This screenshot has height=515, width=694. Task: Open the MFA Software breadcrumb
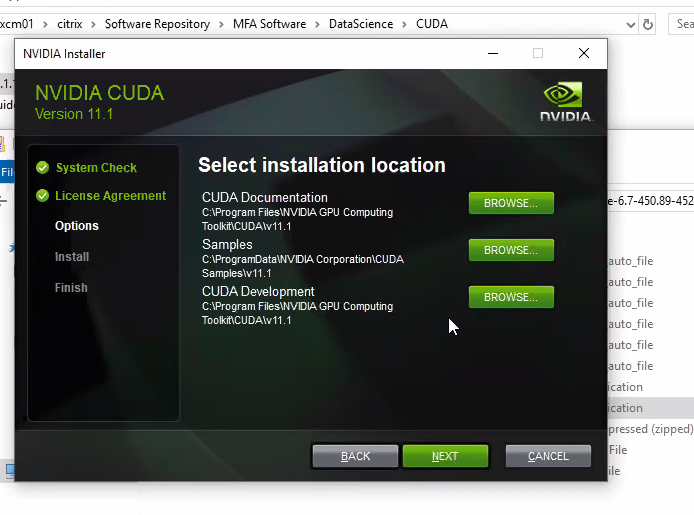tap(270, 24)
